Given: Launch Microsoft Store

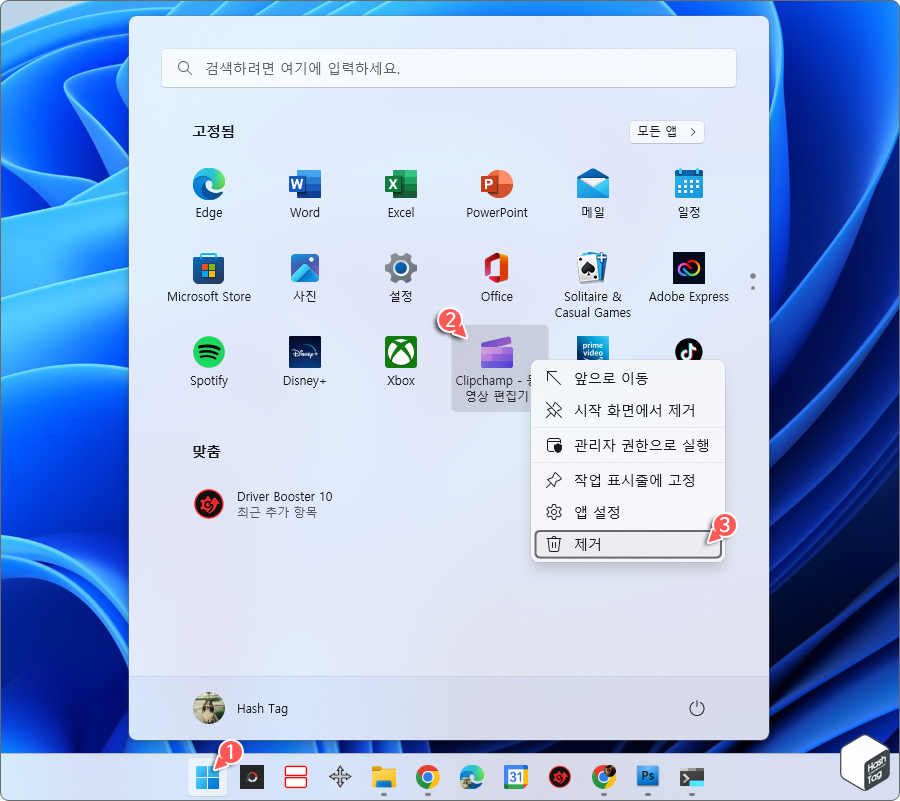Looking at the screenshot, I should pos(208,268).
